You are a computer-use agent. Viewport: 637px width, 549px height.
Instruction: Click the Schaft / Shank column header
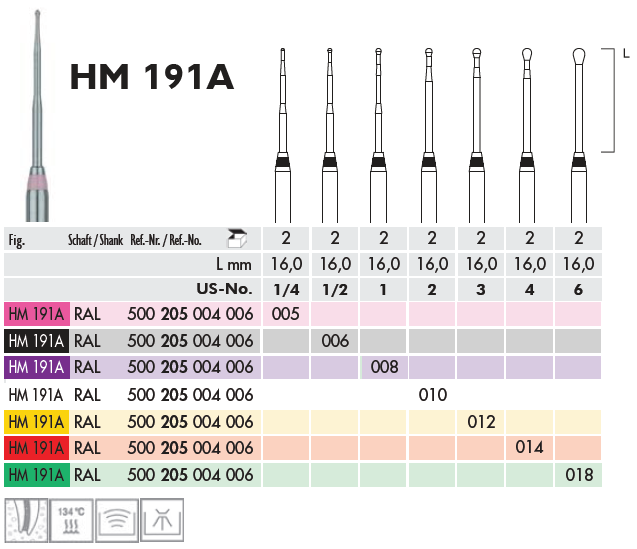(96, 240)
